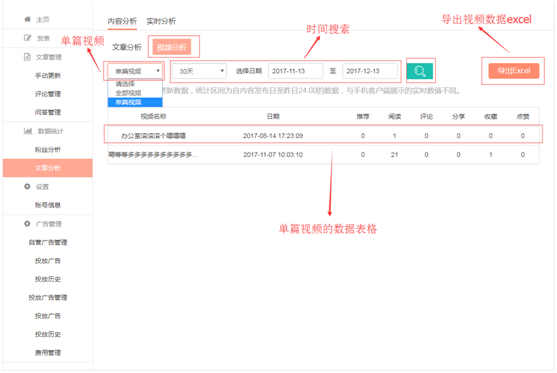The image size is (557, 373).
Task: Open the 30天 time range dropdown
Action: (199, 71)
